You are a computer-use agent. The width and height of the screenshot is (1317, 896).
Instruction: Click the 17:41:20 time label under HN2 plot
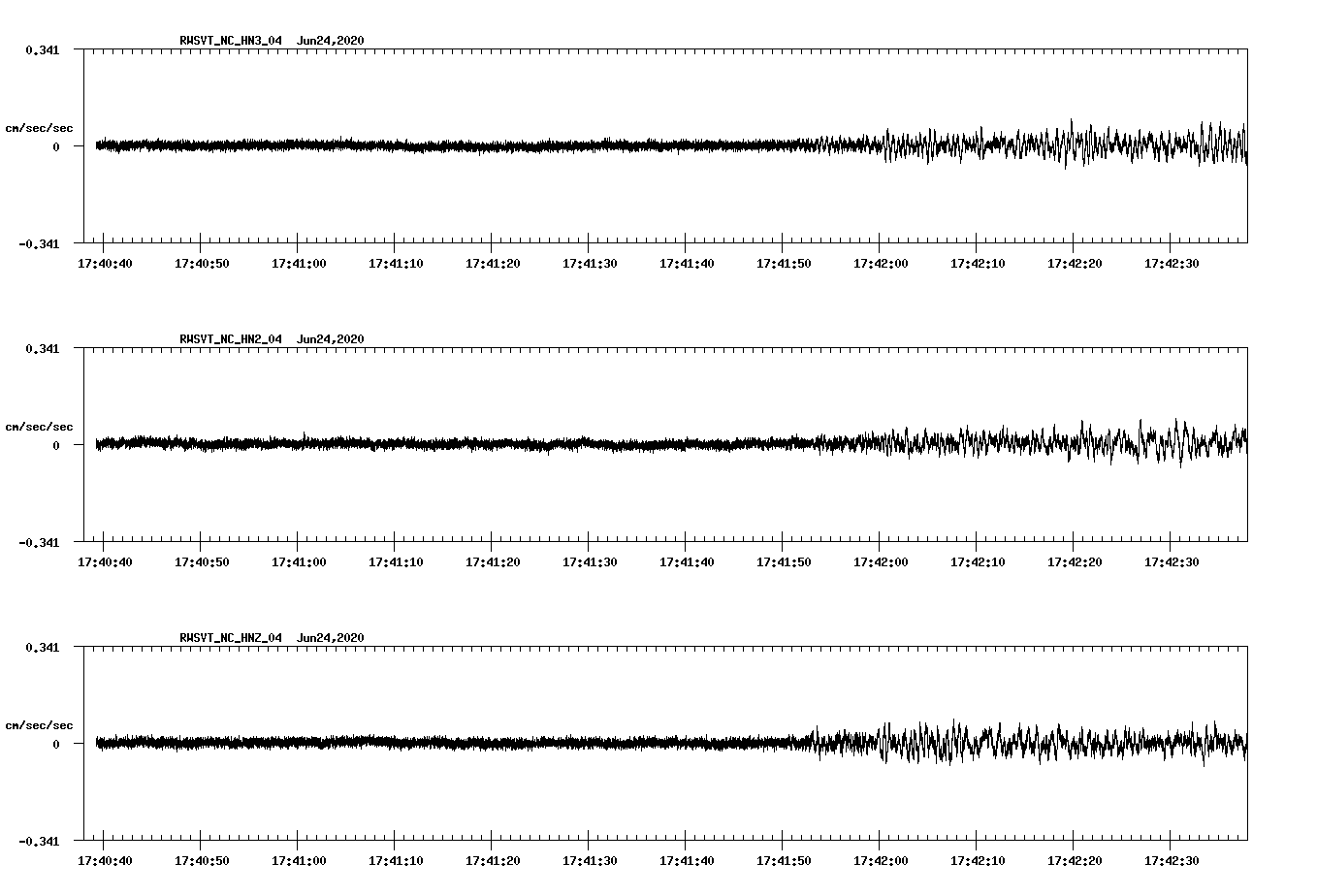click(x=493, y=562)
